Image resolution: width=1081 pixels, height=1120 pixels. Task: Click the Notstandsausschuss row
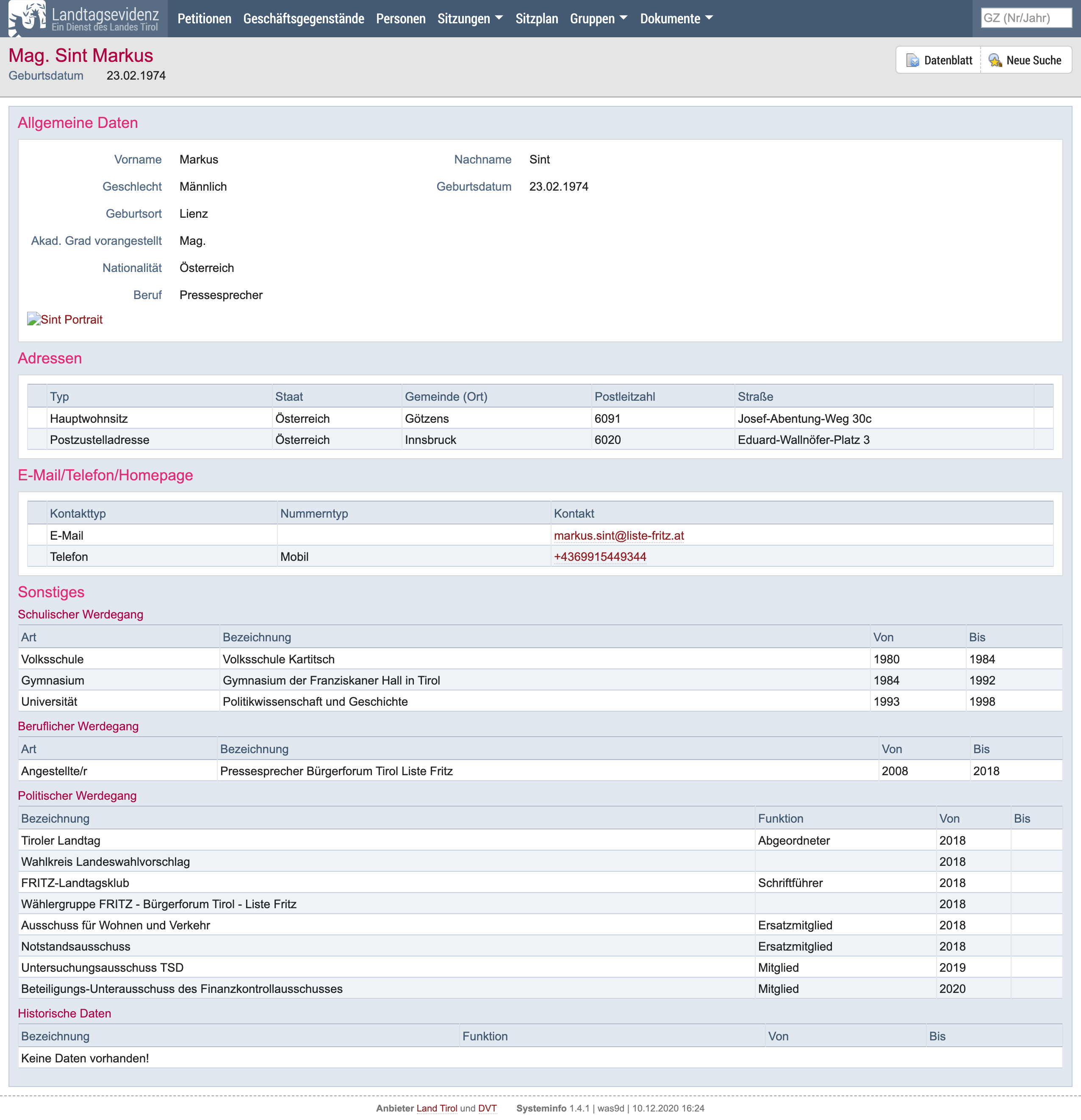pyautogui.click(x=540, y=946)
